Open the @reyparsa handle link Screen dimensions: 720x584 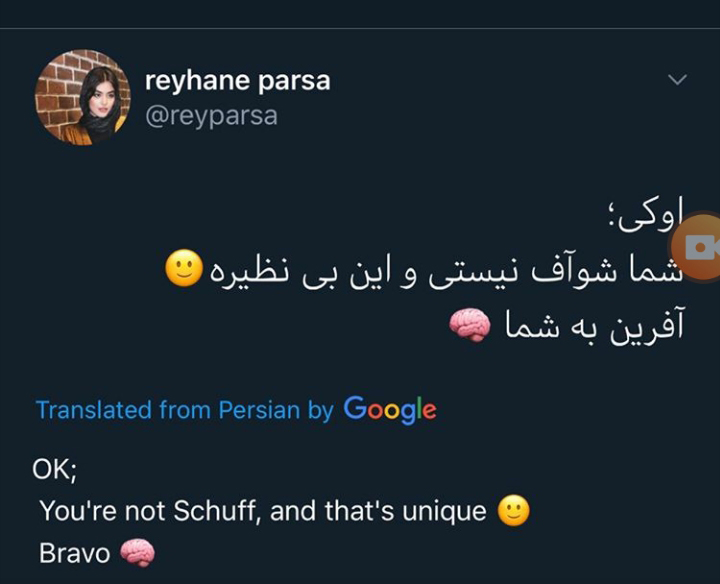210,116
